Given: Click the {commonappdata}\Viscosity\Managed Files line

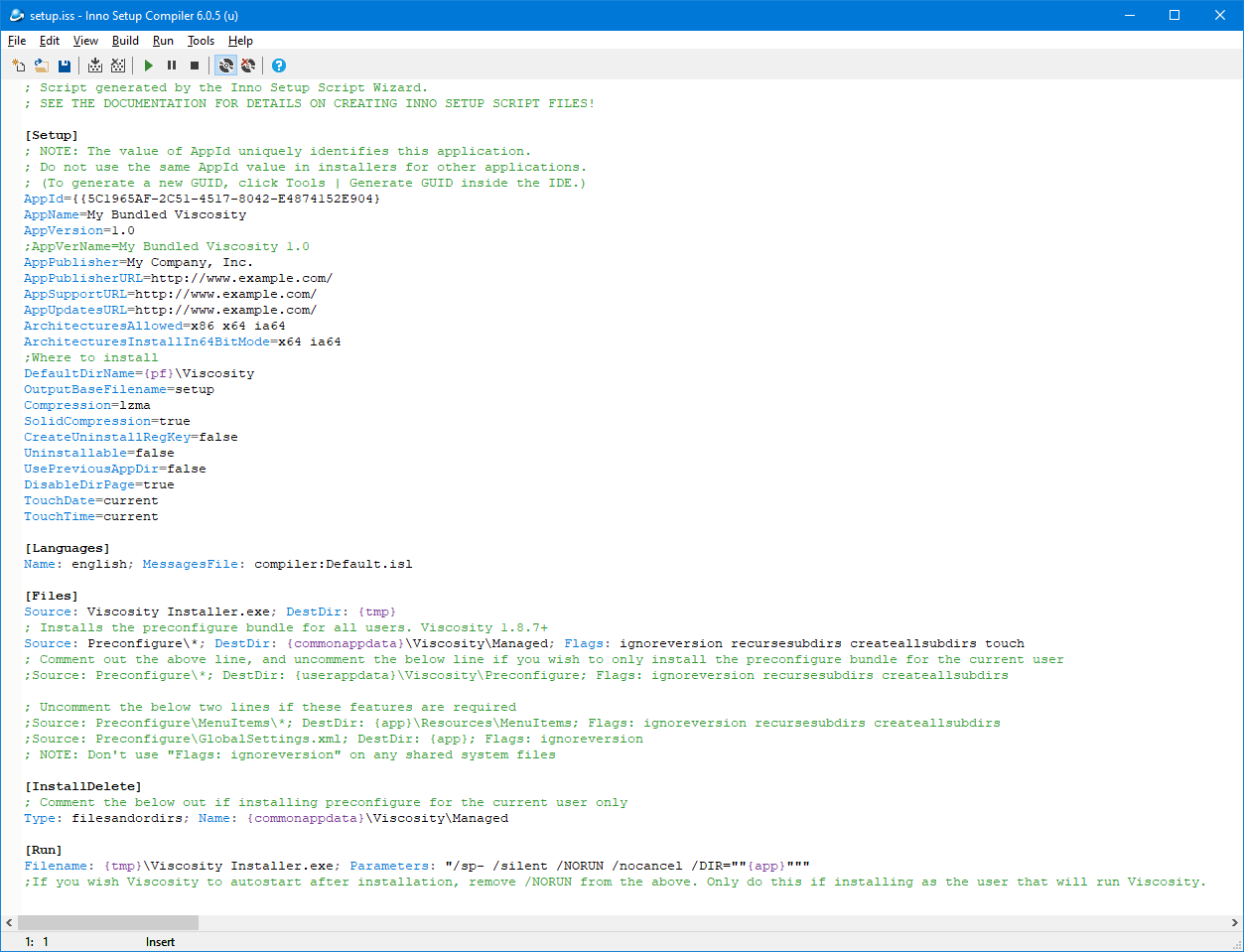Looking at the screenshot, I should [x=524, y=643].
